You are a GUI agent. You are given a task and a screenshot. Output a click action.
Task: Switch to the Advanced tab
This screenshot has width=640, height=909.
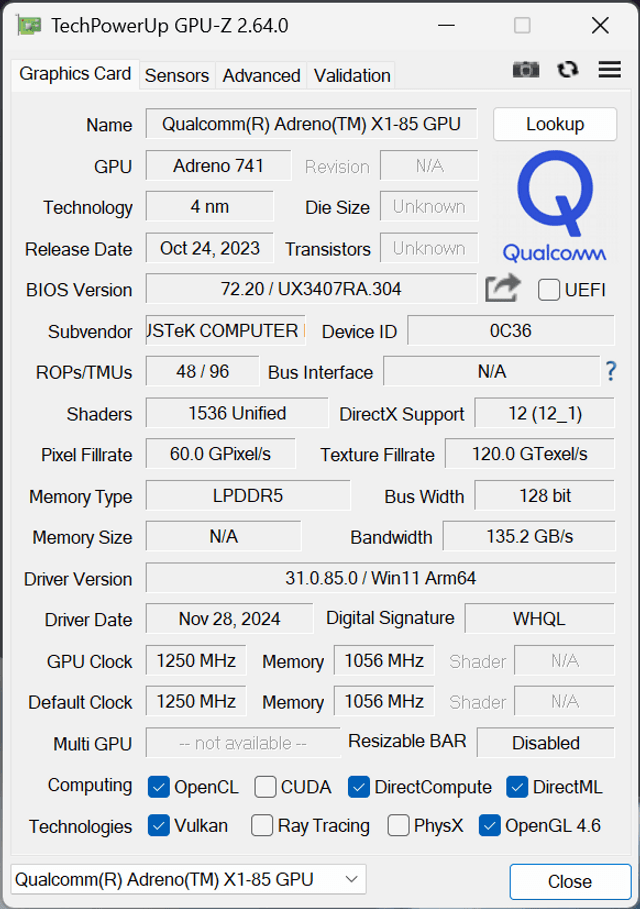[261, 75]
